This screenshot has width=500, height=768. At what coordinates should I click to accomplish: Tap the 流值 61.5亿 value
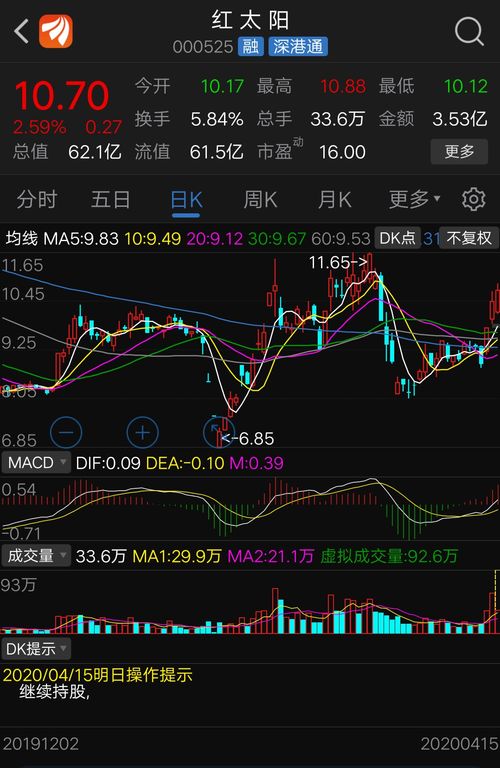click(216, 152)
